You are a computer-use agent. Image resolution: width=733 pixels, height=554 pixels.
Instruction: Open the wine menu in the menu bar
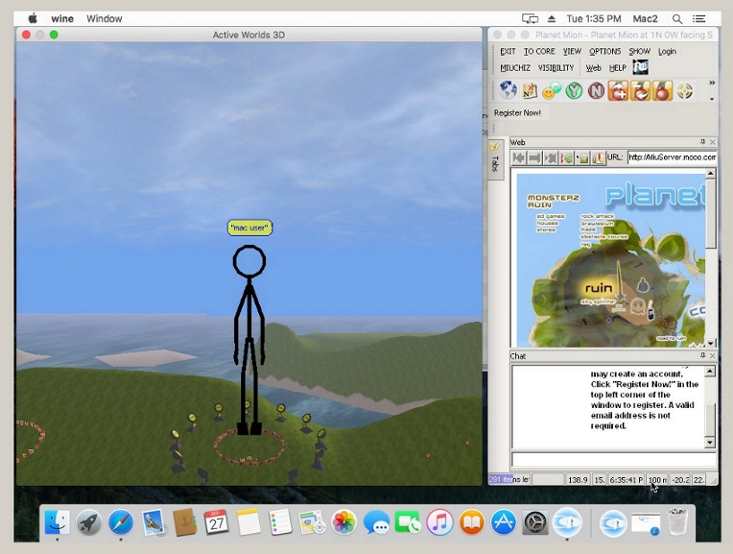[62, 19]
